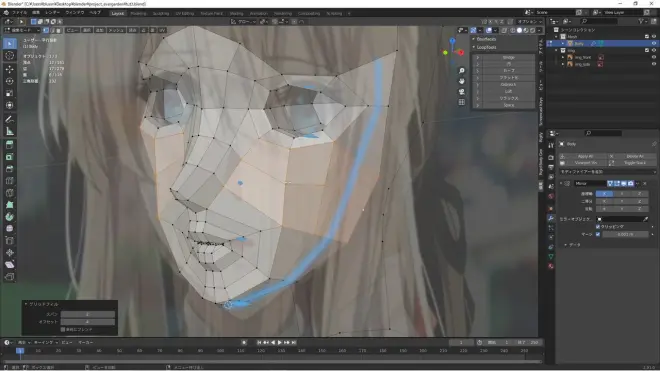Select the Smooth vertices tool
Image resolution: width=660 pixels, height=371 pixels.
tap(10, 229)
